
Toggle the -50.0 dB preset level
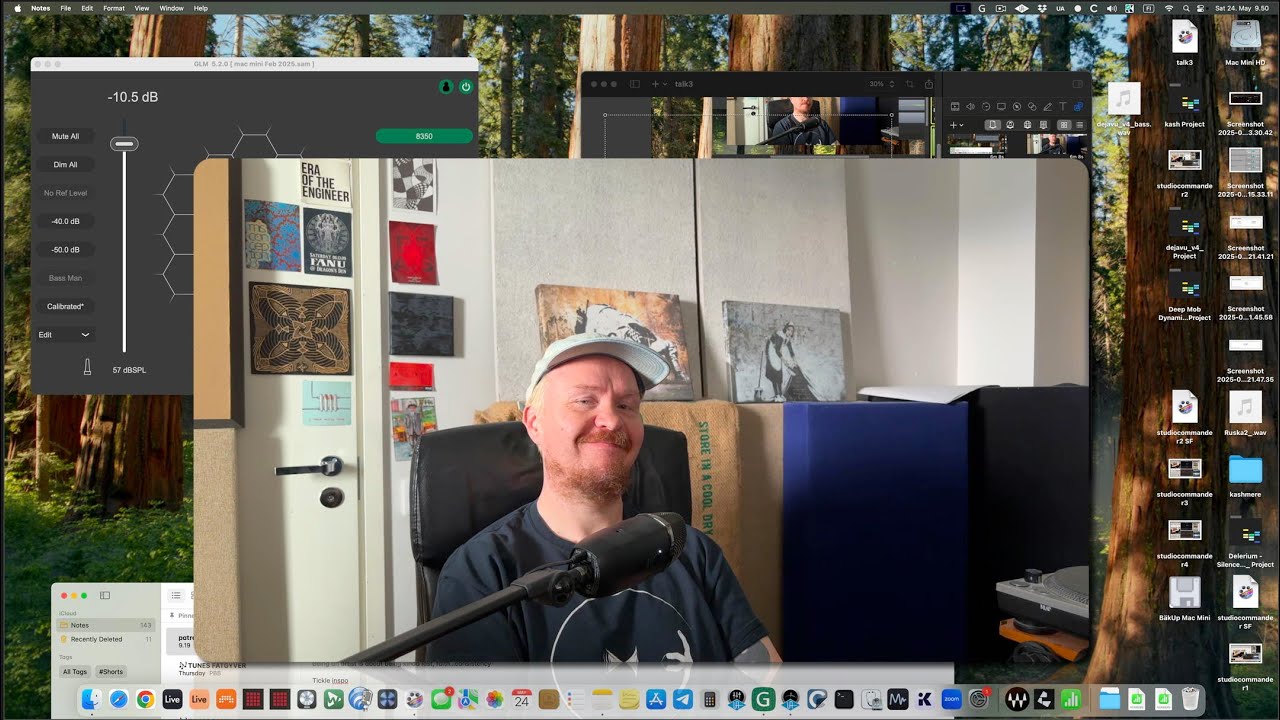(x=65, y=249)
